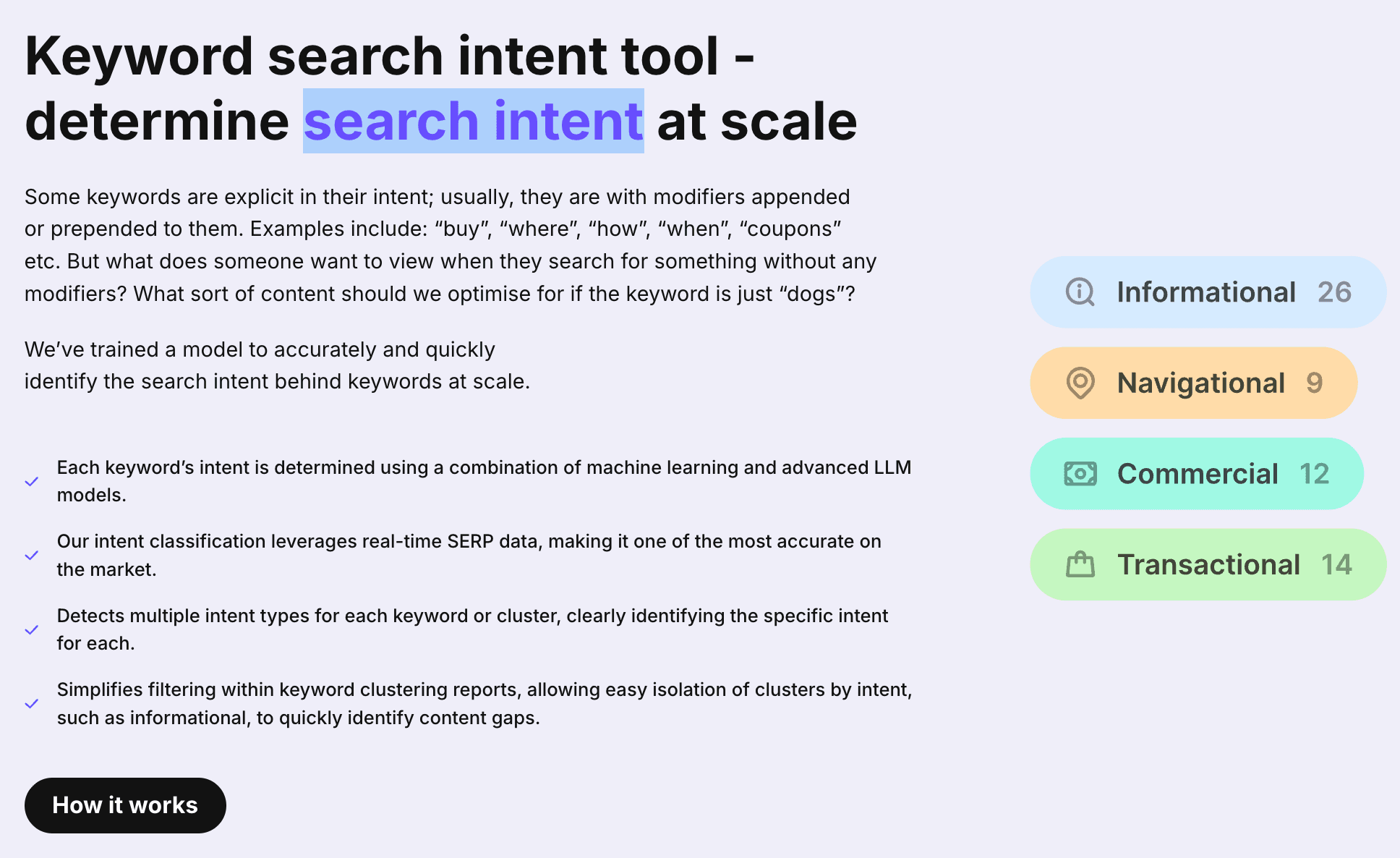Select the map pin icon on Navigational

tap(1080, 383)
